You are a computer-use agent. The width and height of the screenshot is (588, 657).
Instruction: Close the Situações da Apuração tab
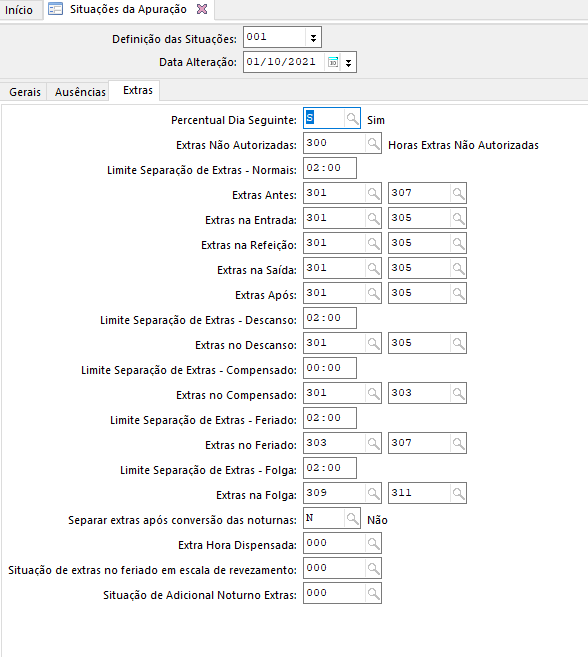(202, 9)
